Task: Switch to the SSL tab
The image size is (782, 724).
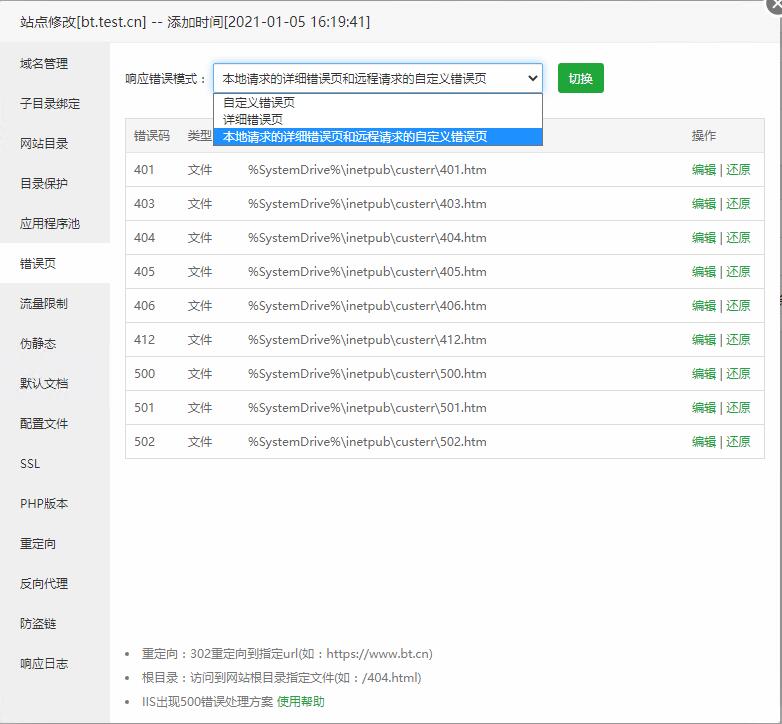Action: pyautogui.click(x=30, y=463)
